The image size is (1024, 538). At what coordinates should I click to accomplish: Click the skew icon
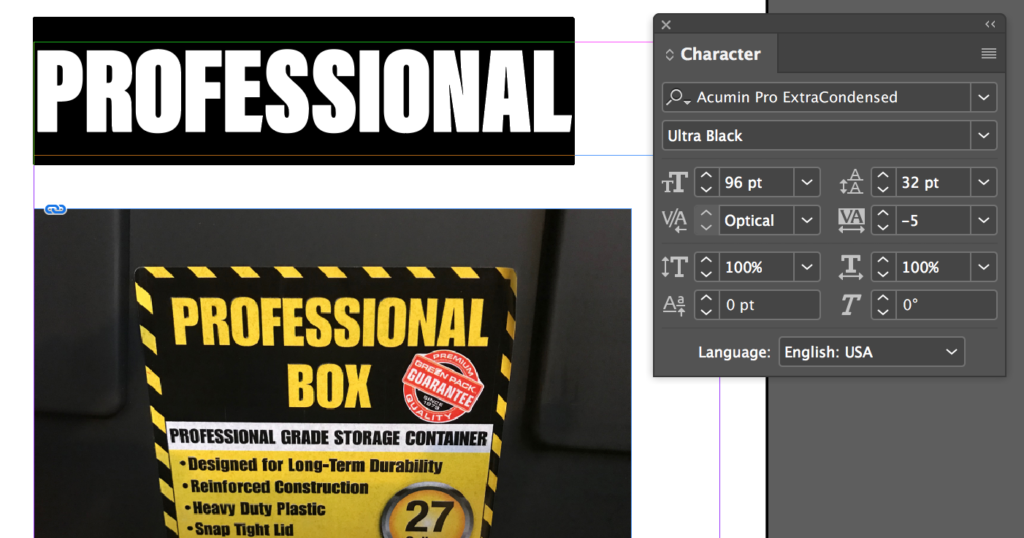pyautogui.click(x=850, y=305)
